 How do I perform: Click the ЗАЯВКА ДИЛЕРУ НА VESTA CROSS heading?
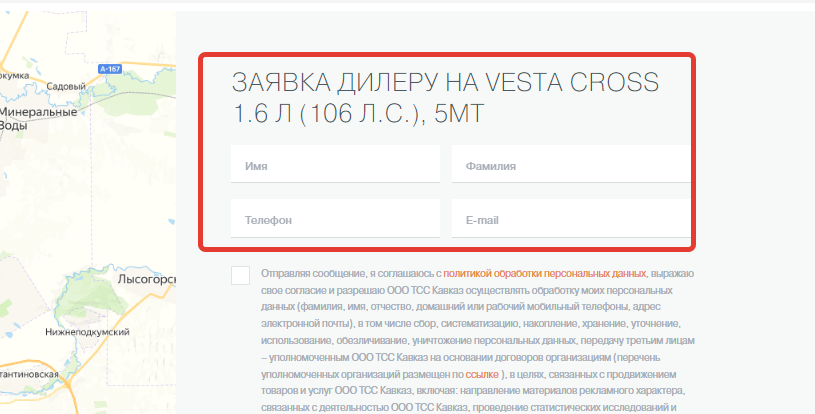pyautogui.click(x=445, y=98)
